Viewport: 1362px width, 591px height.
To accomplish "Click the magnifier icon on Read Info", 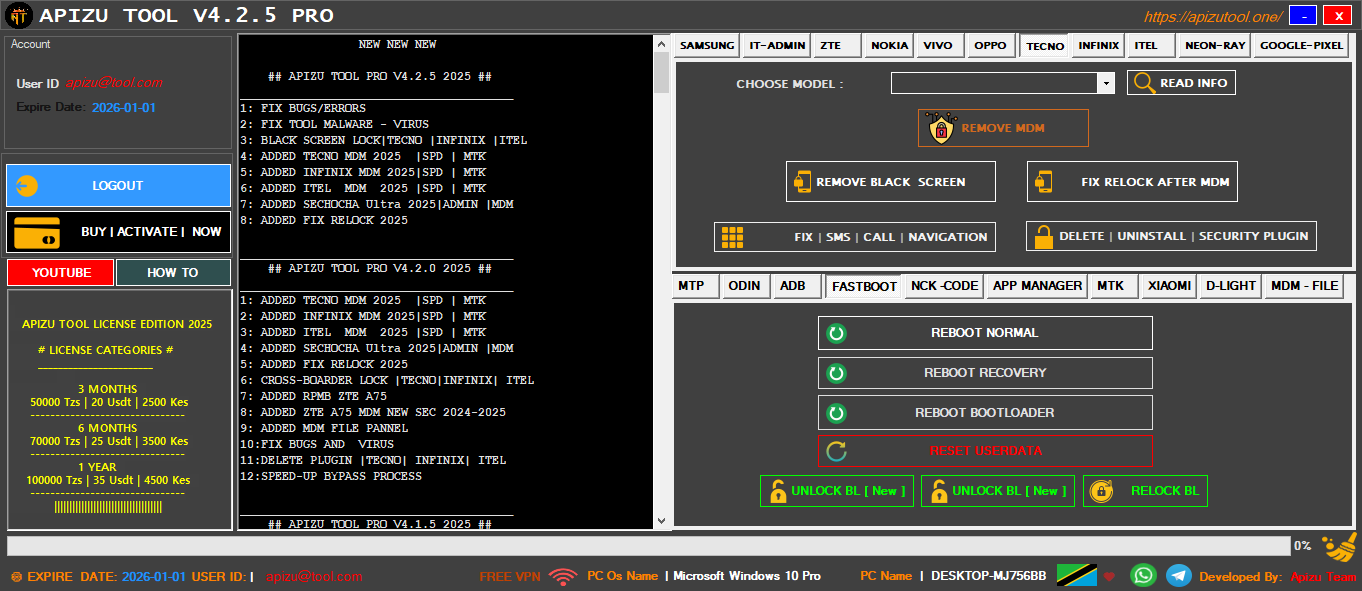I will [1144, 83].
